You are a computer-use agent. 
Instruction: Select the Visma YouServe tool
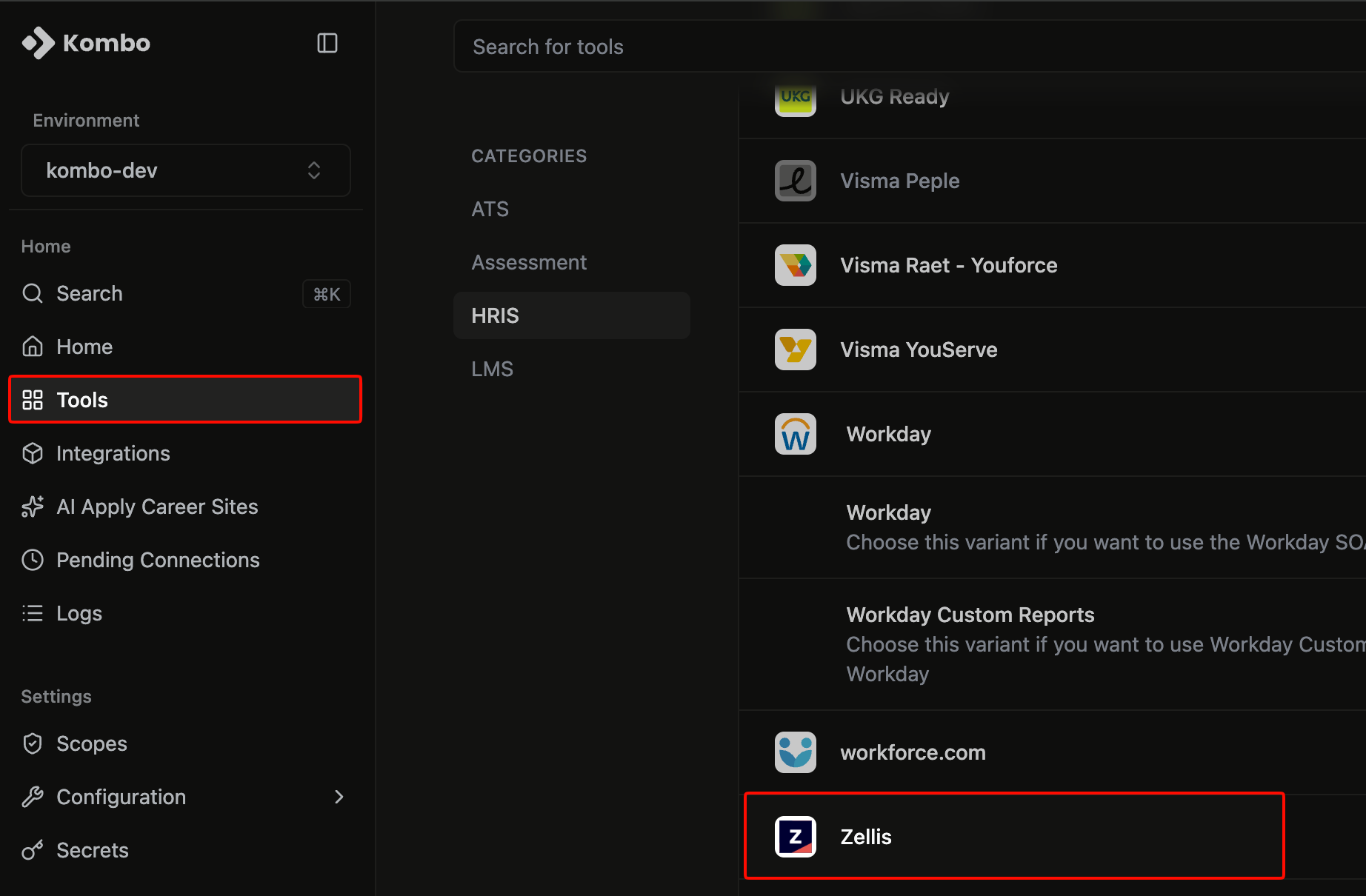[x=1053, y=350]
